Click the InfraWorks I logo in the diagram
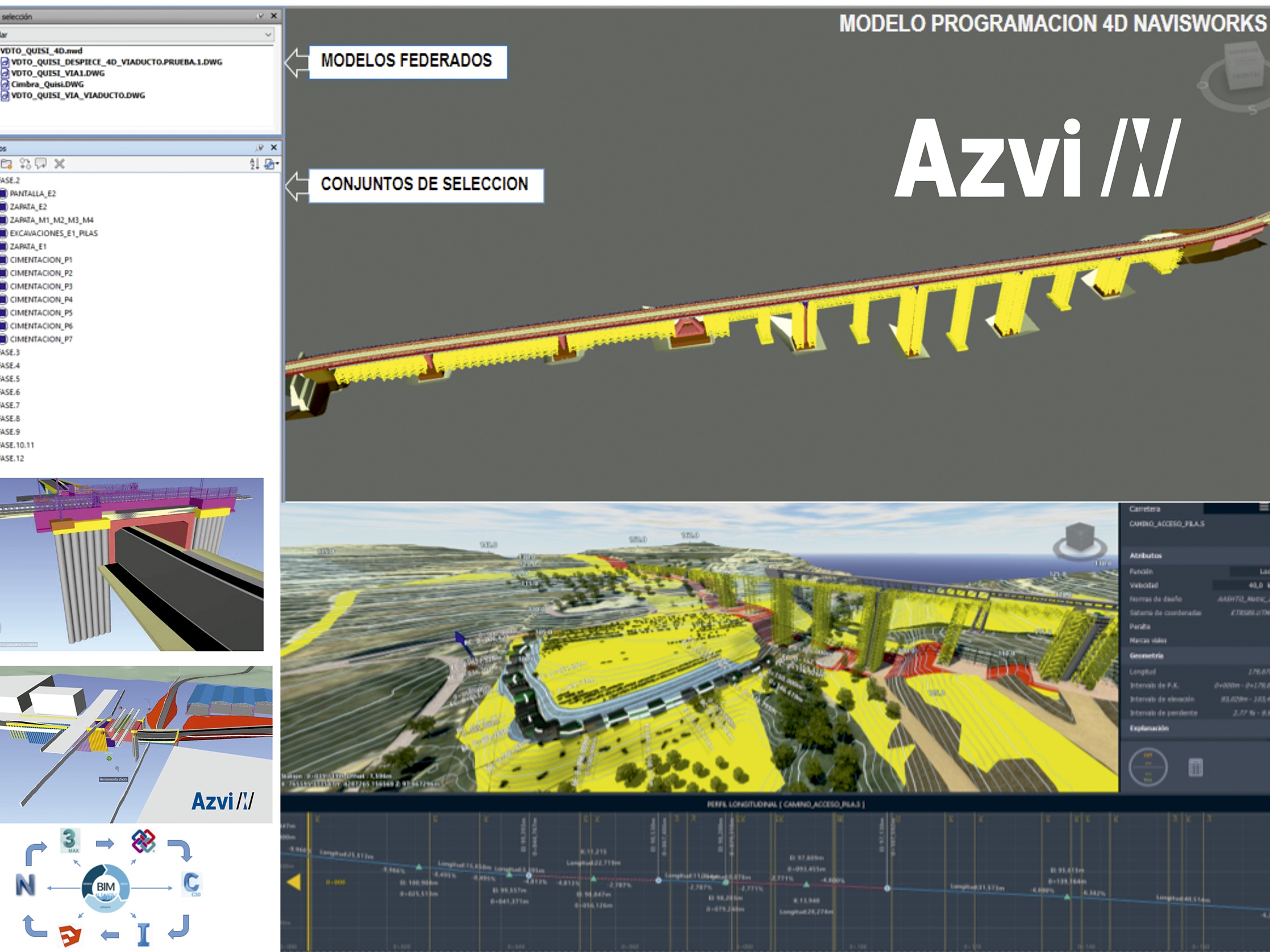Image resolution: width=1270 pixels, height=952 pixels. [x=144, y=935]
